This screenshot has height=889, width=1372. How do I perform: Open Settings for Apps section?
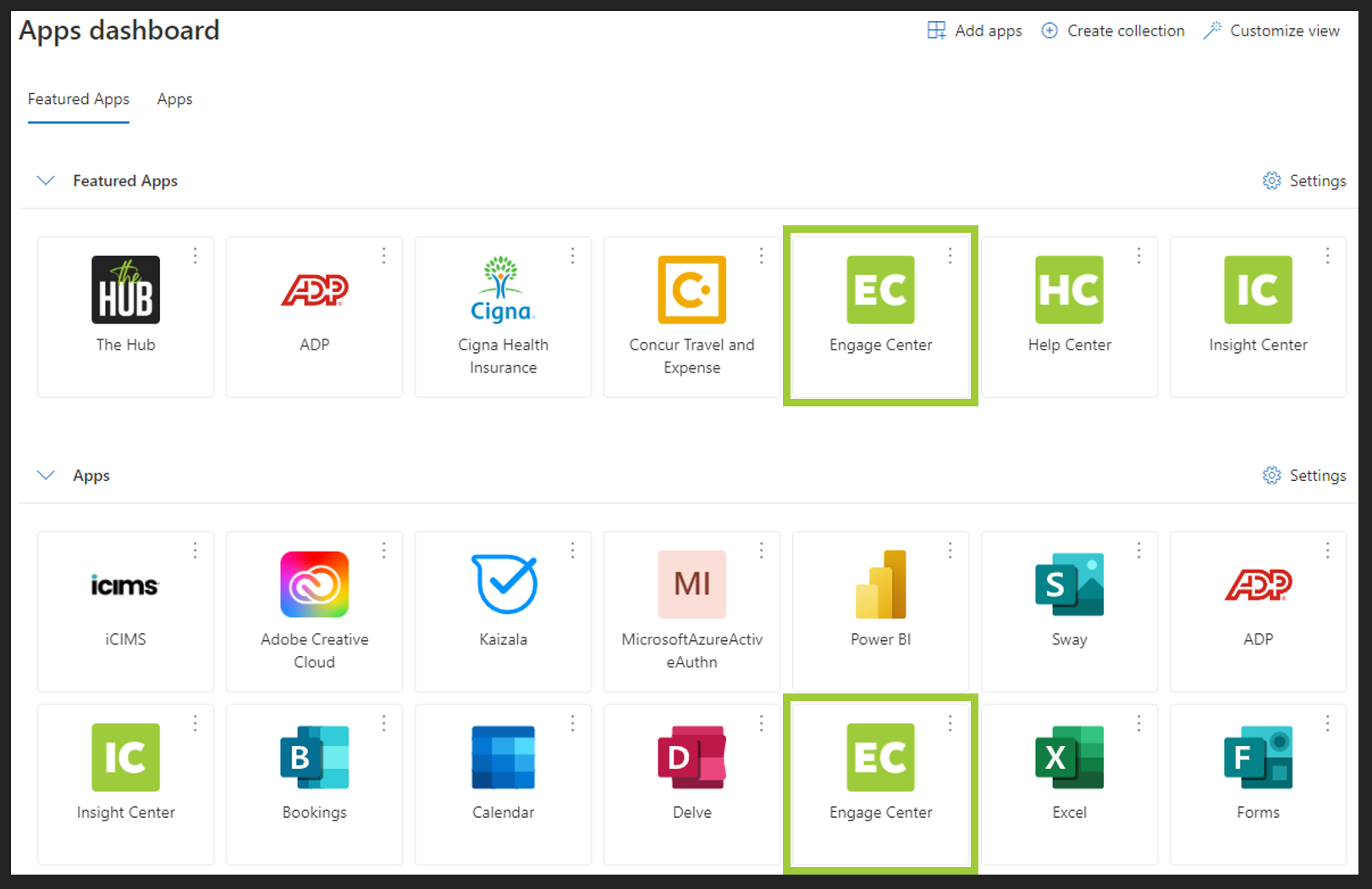coord(1304,475)
